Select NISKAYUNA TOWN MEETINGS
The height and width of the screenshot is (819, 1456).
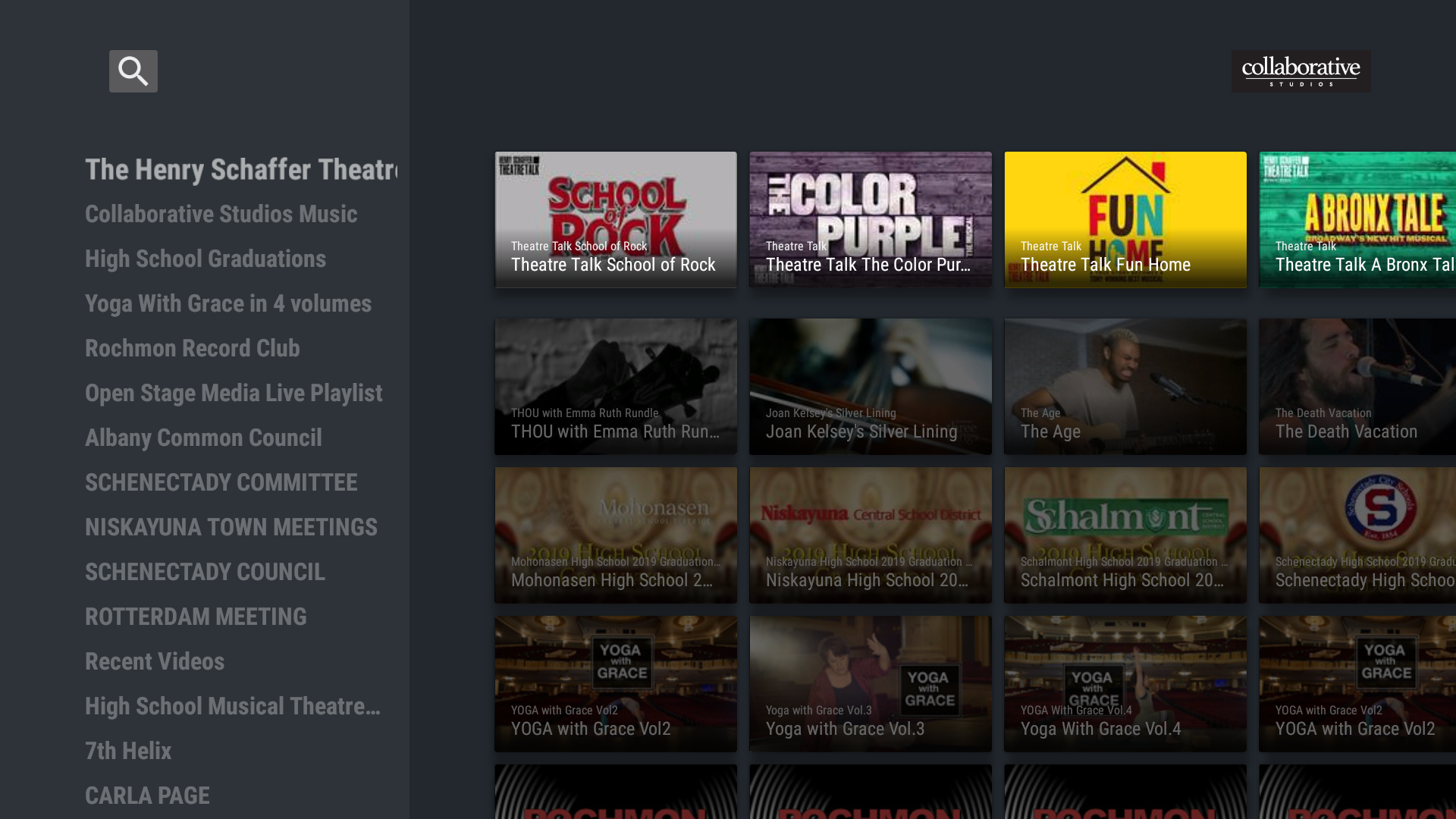[x=231, y=527]
